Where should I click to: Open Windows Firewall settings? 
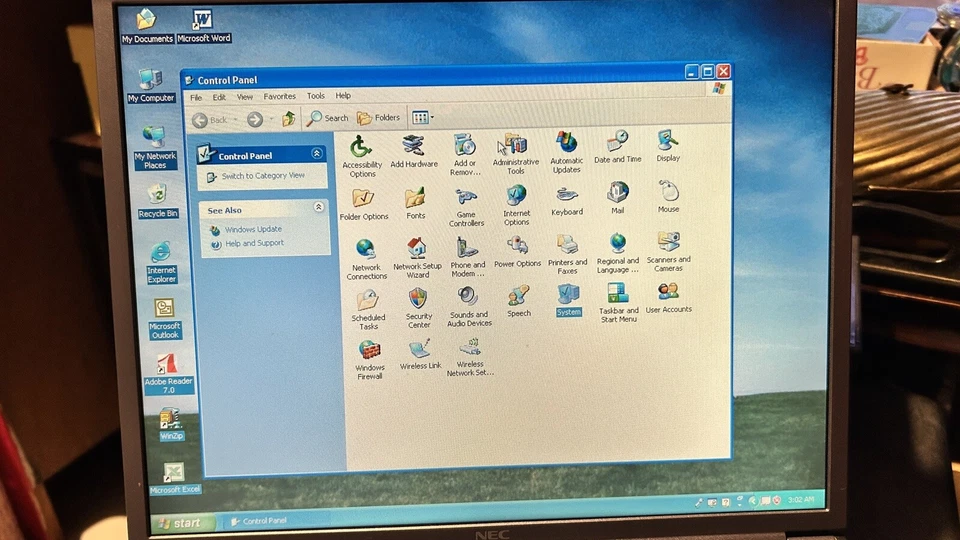(x=369, y=360)
